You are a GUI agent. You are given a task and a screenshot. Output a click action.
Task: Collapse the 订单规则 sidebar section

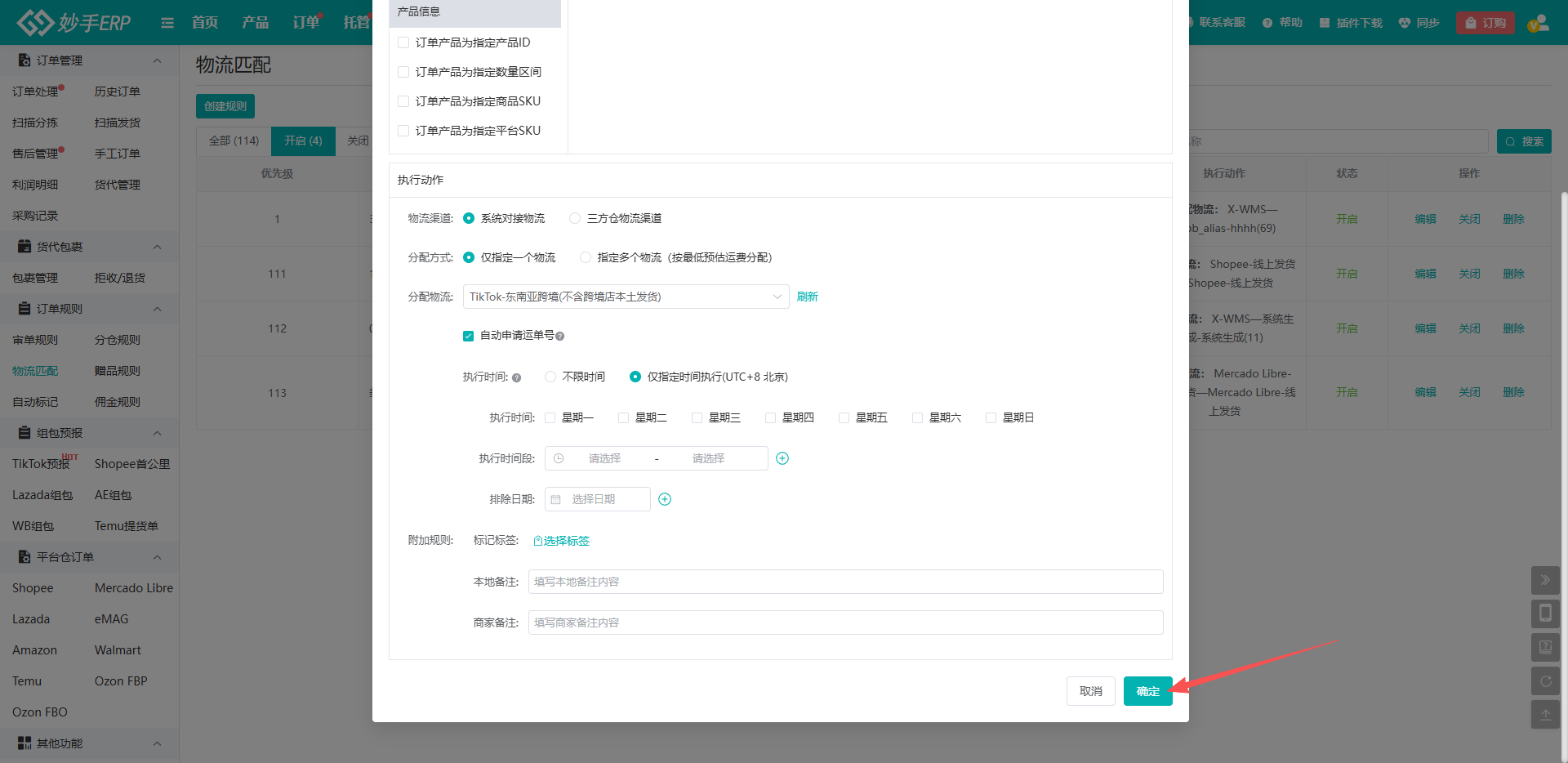click(157, 309)
